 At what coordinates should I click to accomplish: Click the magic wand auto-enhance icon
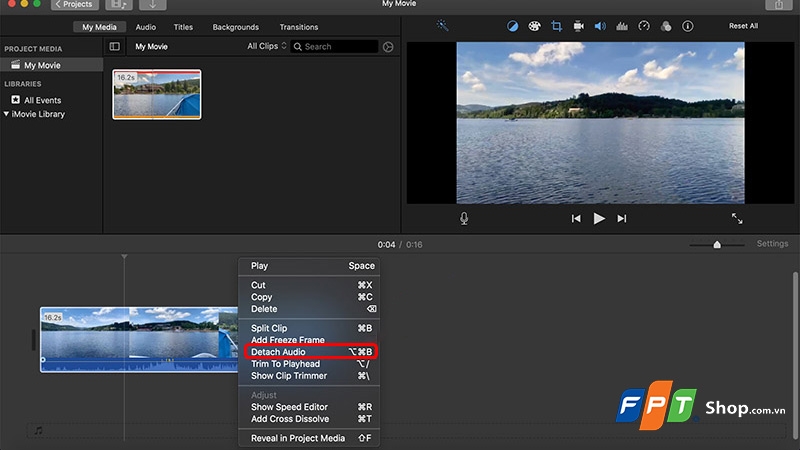(442, 26)
